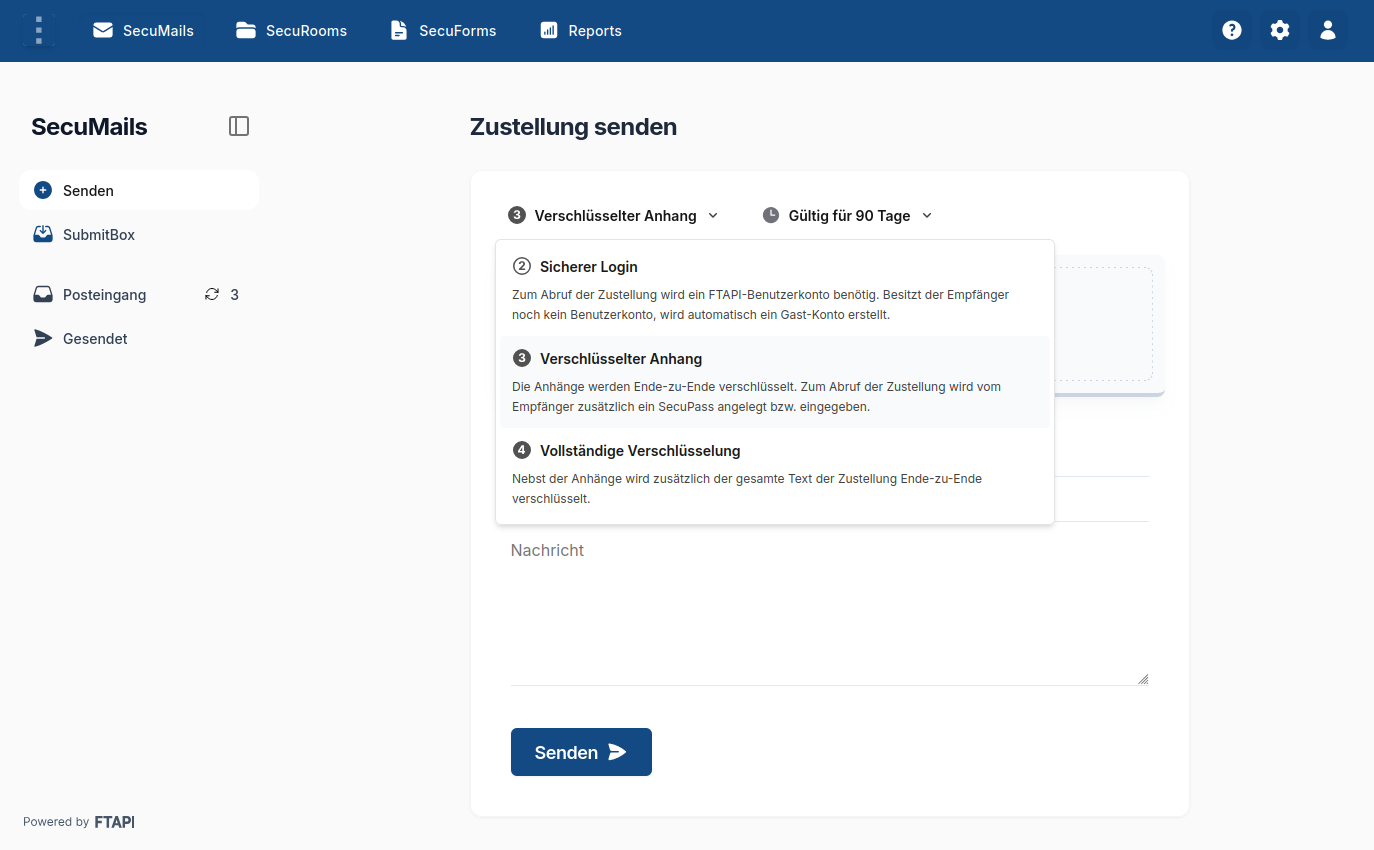Viewport: 1374px width, 850px height.
Task: Open the help question mark icon
Action: 1232,30
